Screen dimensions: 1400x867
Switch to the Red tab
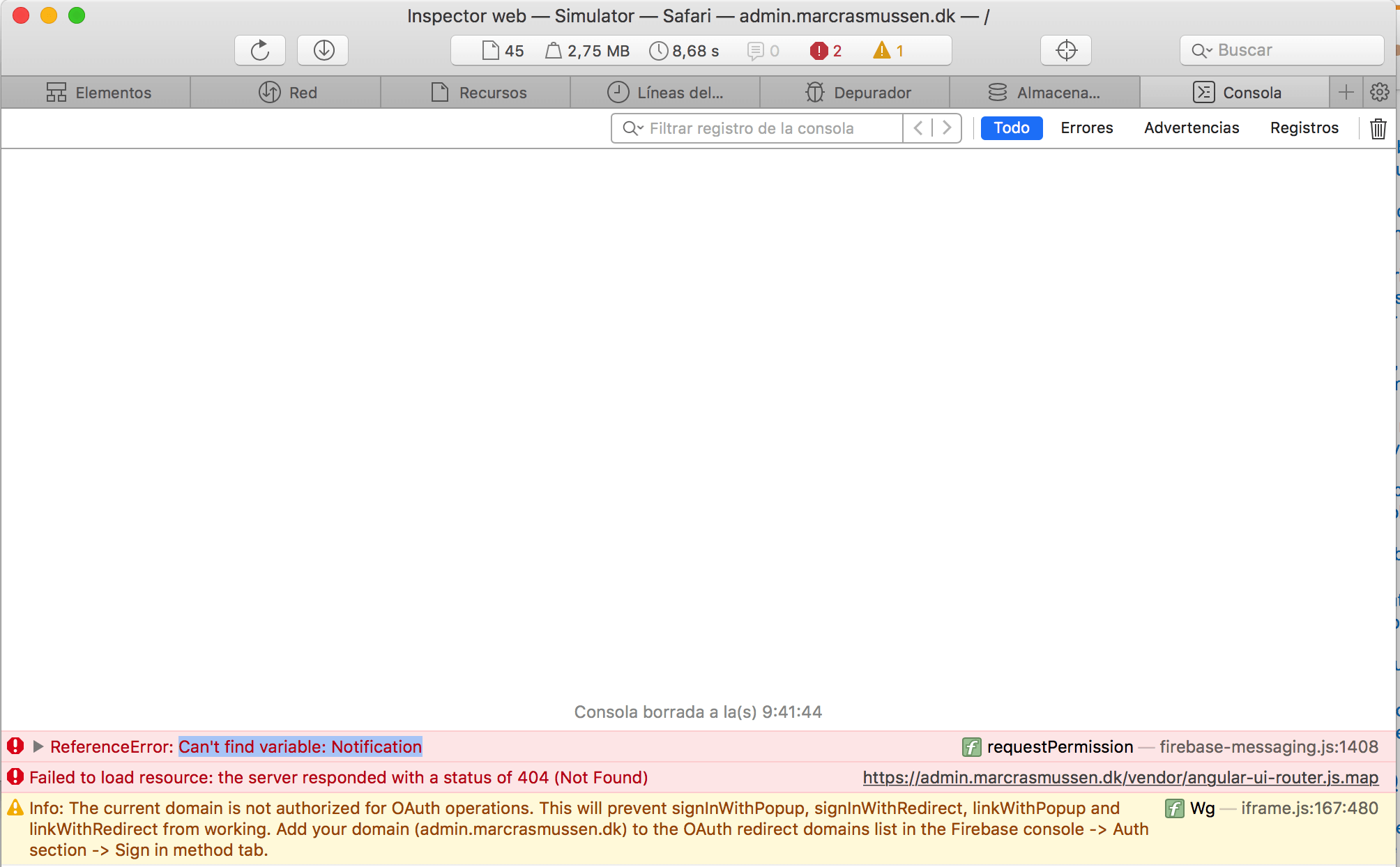[x=287, y=93]
